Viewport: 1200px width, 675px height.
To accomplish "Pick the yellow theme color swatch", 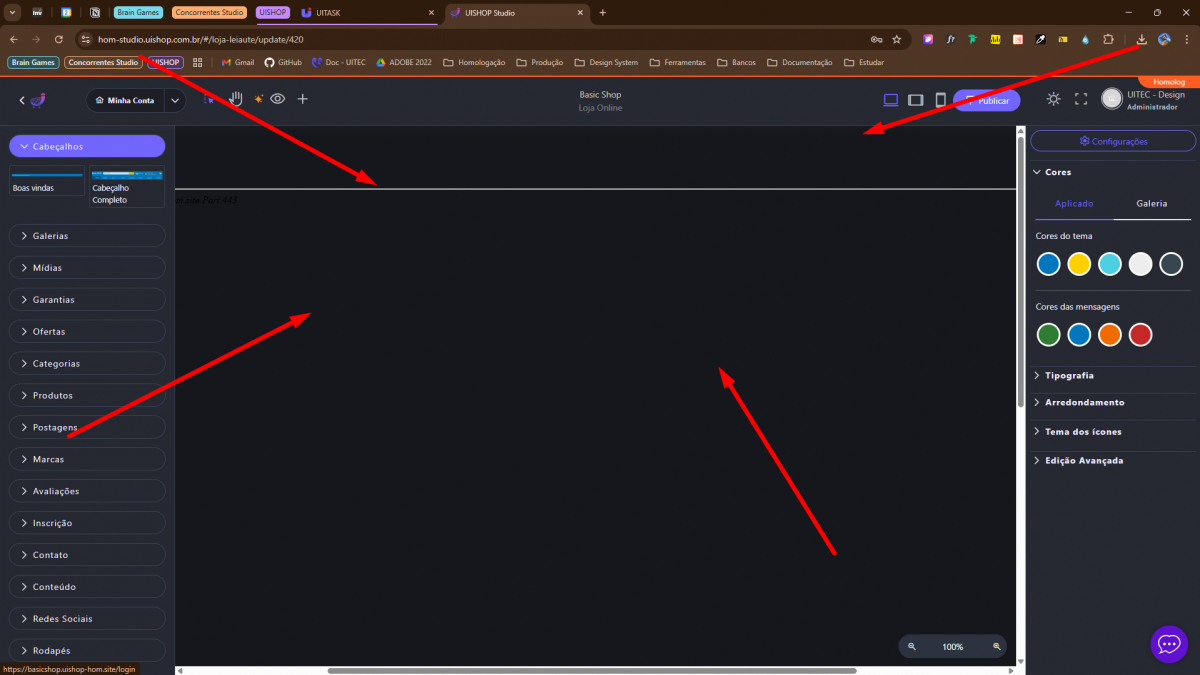I will [1079, 264].
